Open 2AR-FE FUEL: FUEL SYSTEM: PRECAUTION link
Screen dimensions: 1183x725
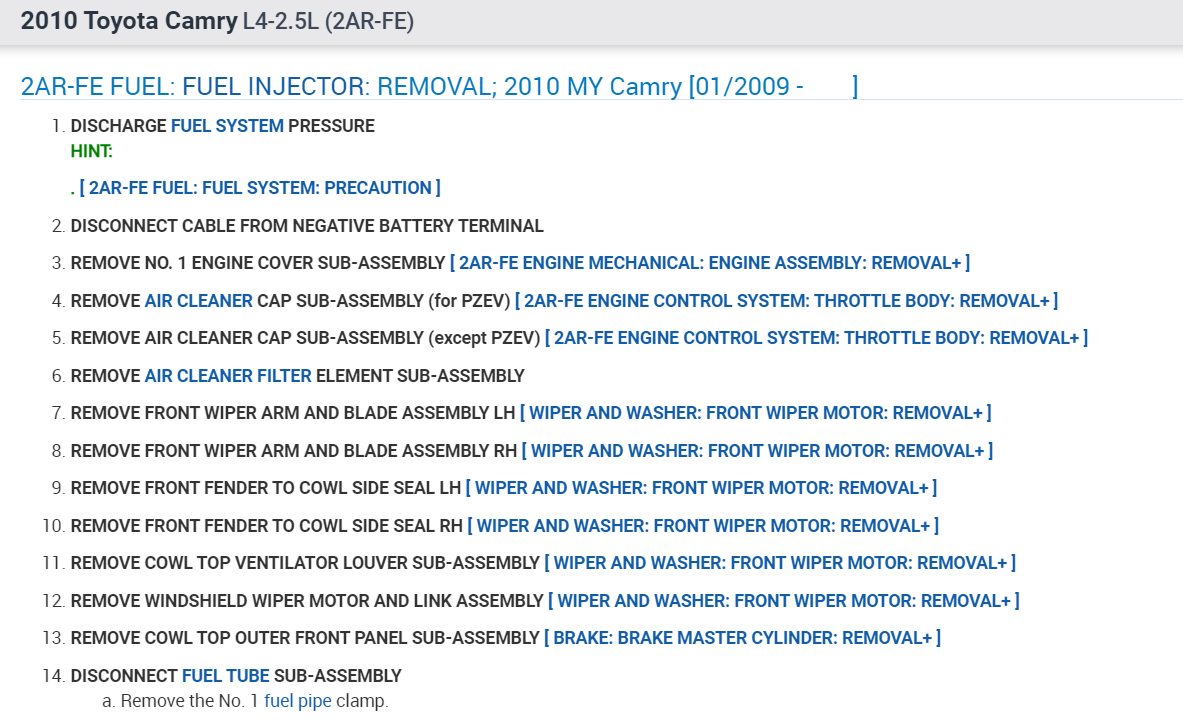[260, 188]
